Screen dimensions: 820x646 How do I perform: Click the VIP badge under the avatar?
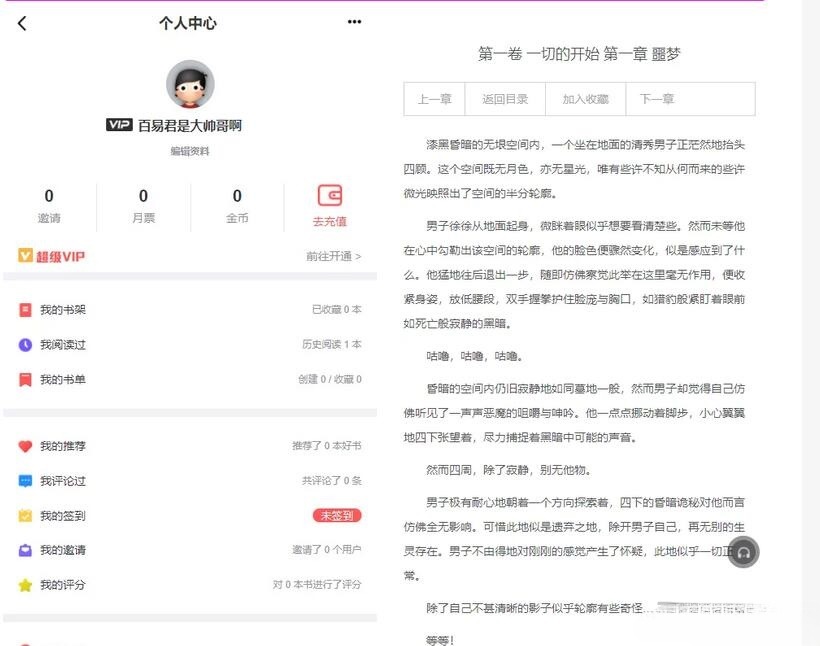point(120,124)
